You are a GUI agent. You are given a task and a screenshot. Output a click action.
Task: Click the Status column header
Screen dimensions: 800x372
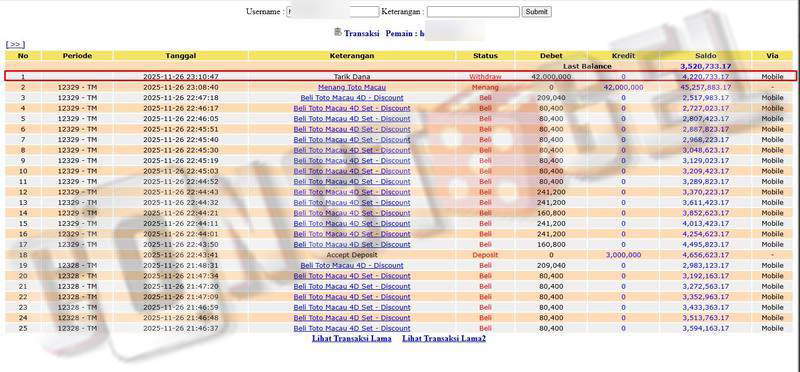click(x=485, y=56)
